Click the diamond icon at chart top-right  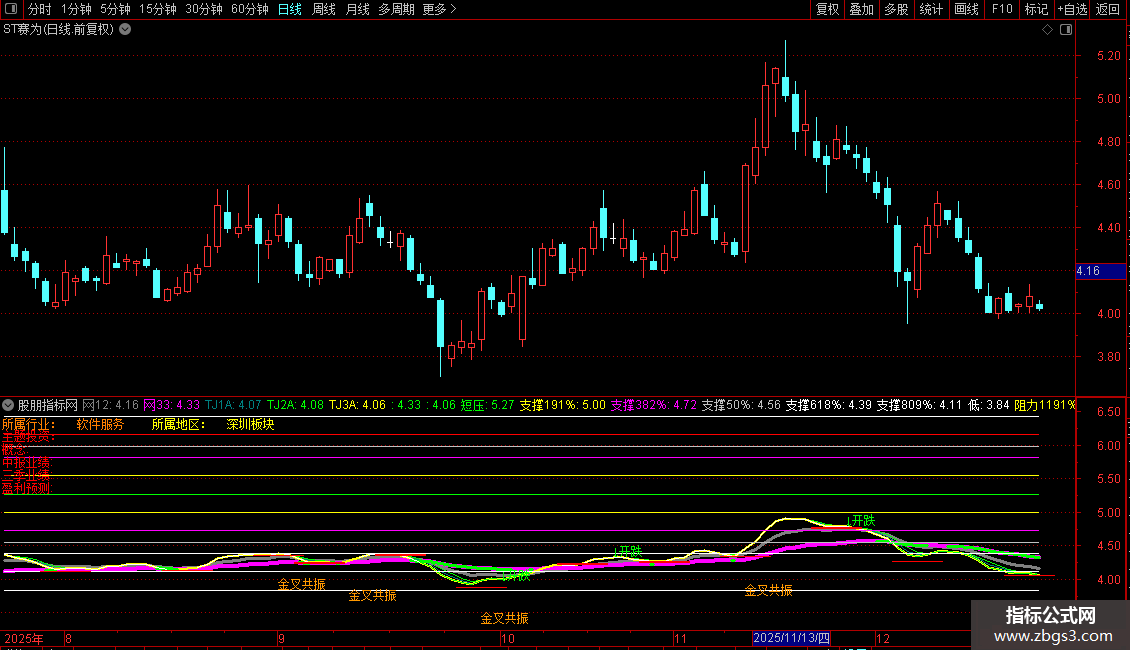click(1047, 29)
